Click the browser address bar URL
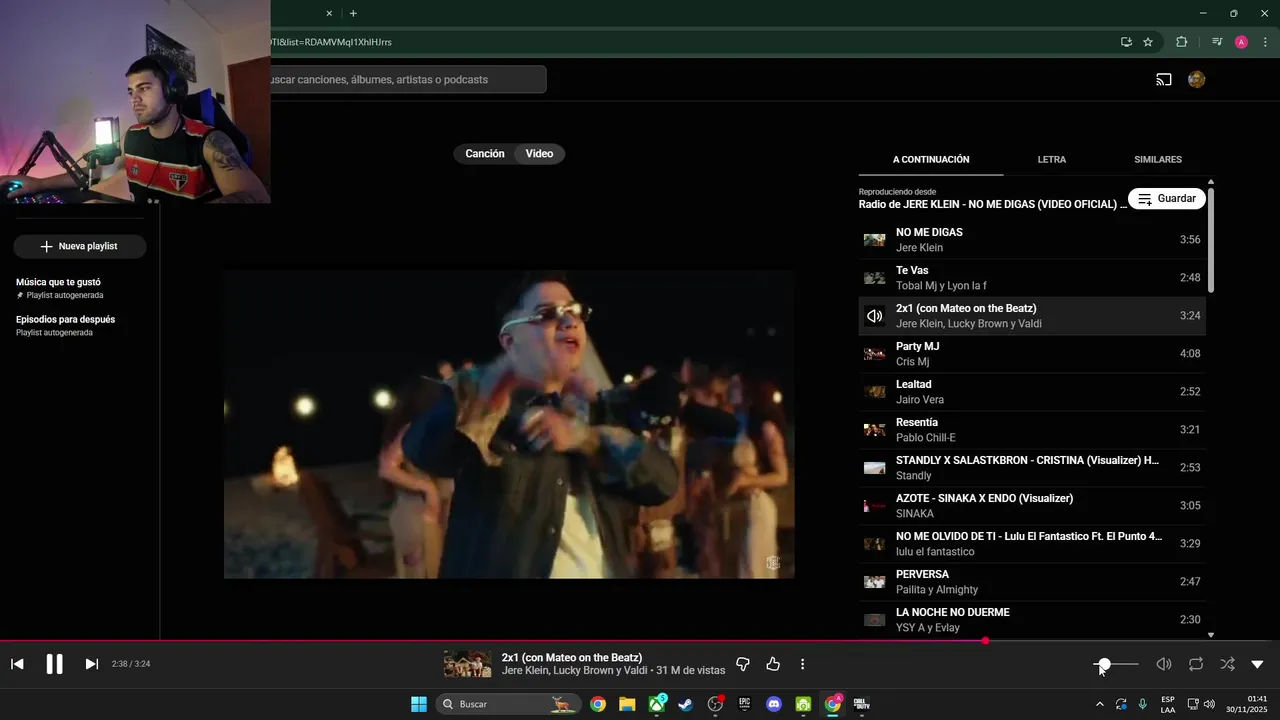Viewport: 1280px width, 720px height. coord(332,42)
